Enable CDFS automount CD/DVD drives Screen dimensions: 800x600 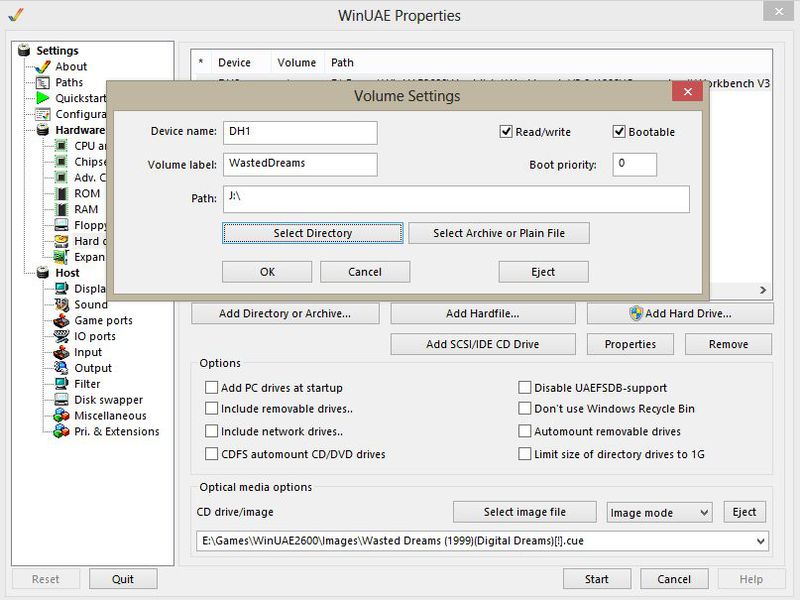click(211, 454)
